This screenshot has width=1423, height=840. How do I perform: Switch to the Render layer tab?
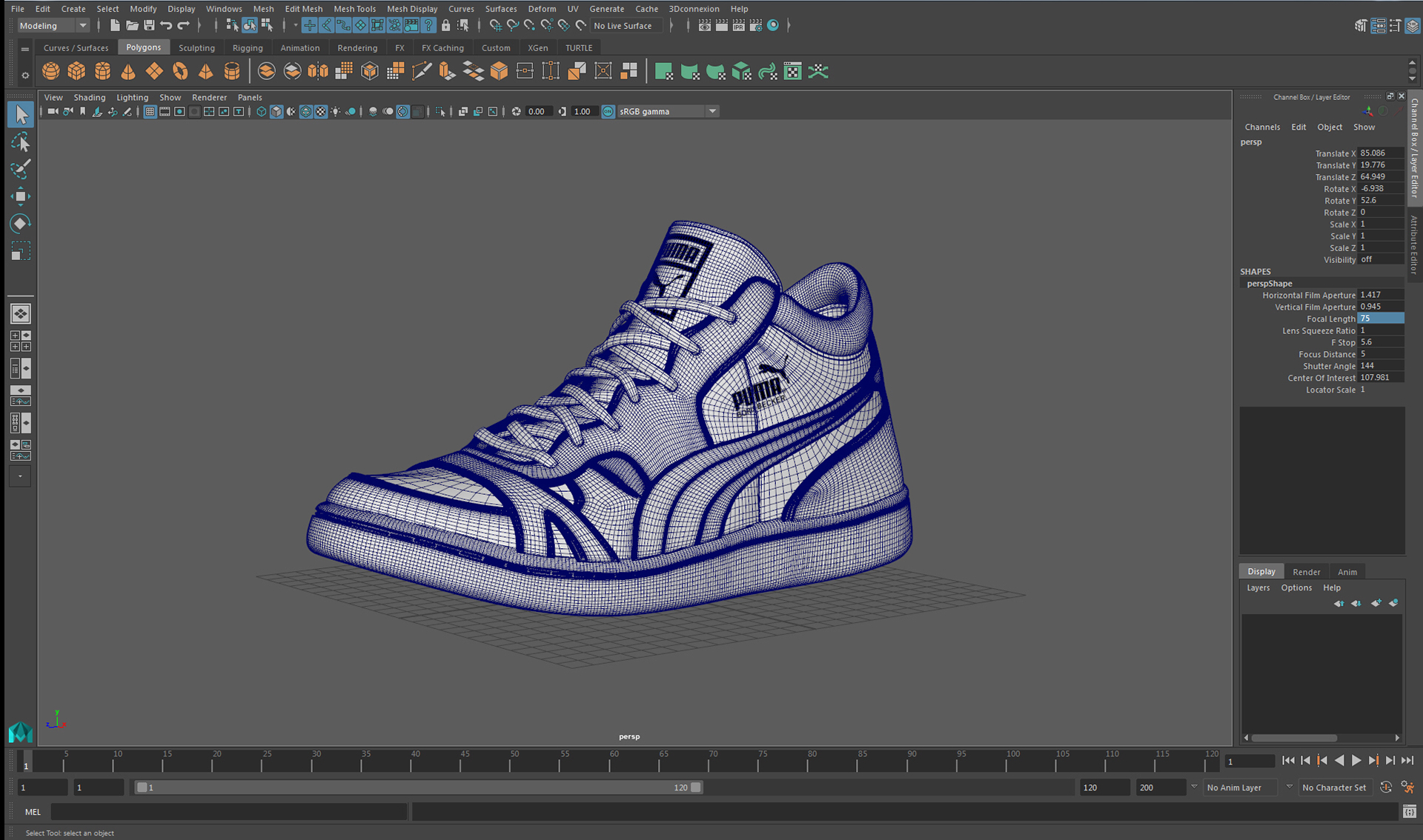(1306, 571)
